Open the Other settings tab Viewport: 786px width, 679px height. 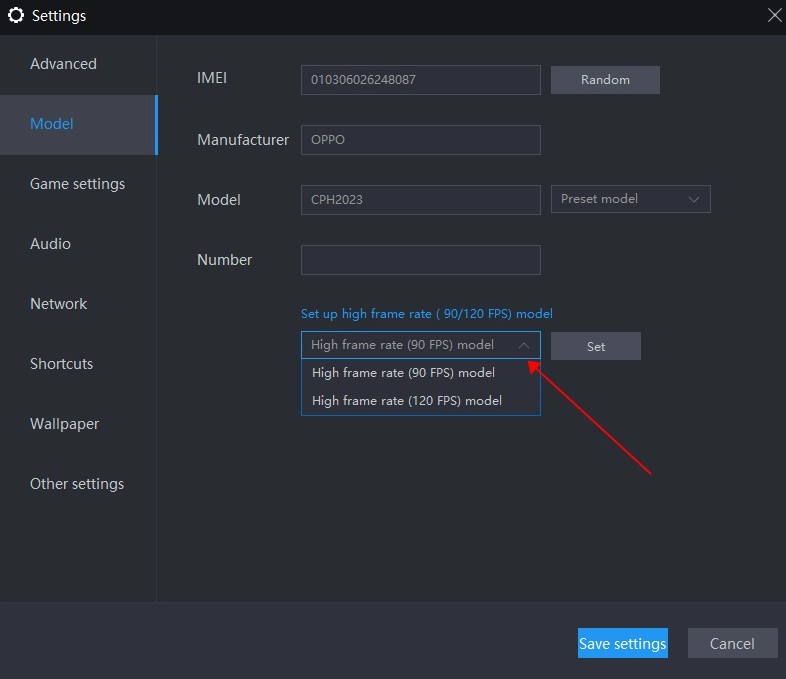pos(77,484)
